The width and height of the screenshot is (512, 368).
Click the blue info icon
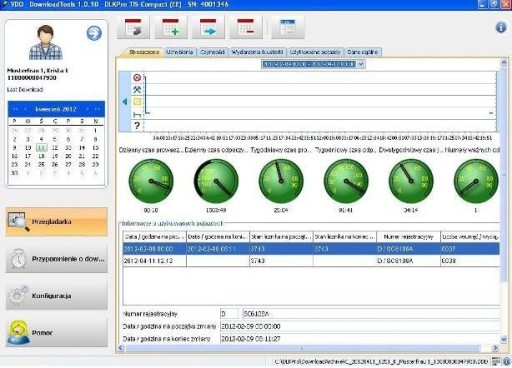(x=501, y=27)
